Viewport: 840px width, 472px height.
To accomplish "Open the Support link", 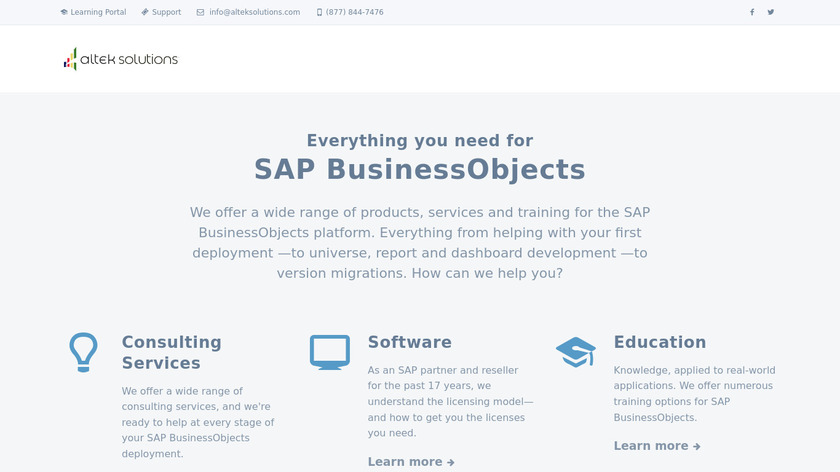I will pyautogui.click(x=166, y=12).
